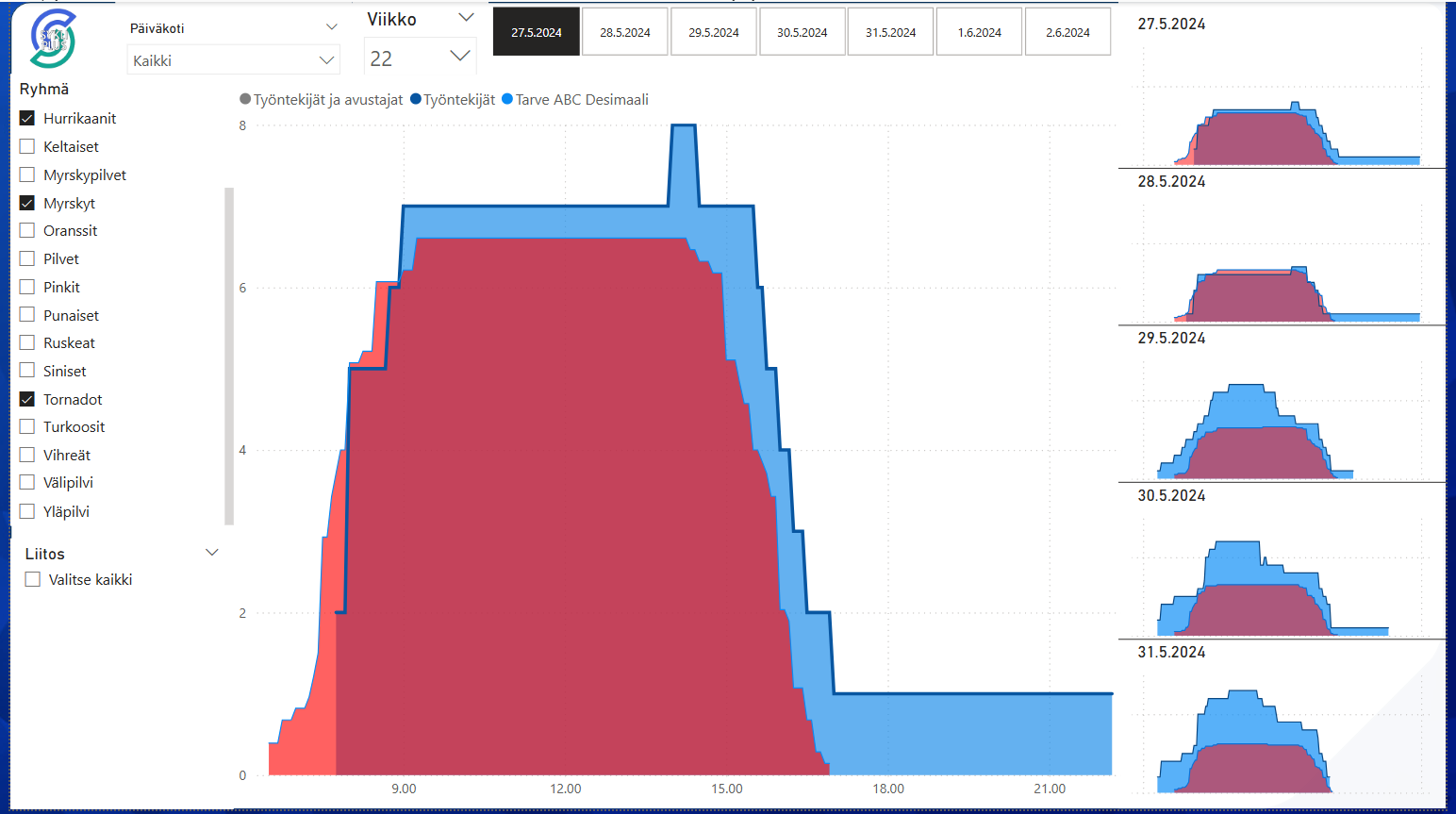Open the week number 22 dropdown
Image resolution: width=1456 pixels, height=814 pixels.
pos(420,58)
